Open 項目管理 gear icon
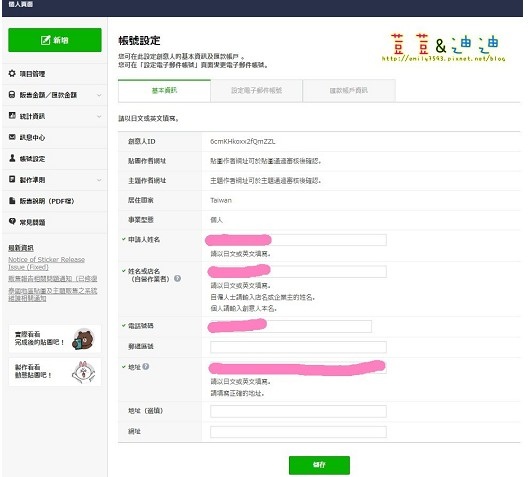Image resolution: width=528 pixels, height=477 pixels. (12, 73)
